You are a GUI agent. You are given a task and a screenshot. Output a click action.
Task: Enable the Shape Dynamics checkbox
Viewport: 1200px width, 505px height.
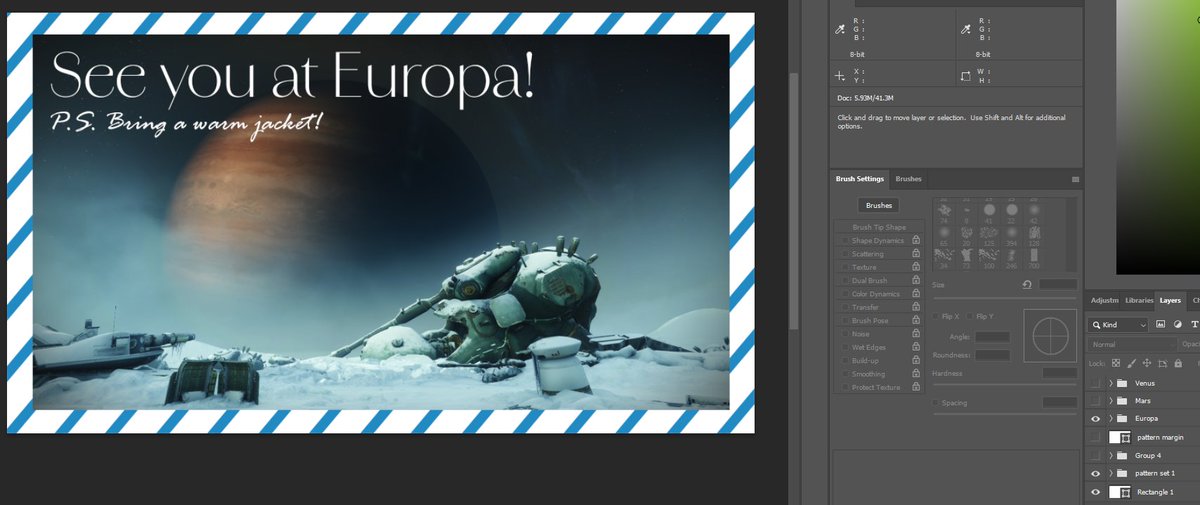(845, 241)
